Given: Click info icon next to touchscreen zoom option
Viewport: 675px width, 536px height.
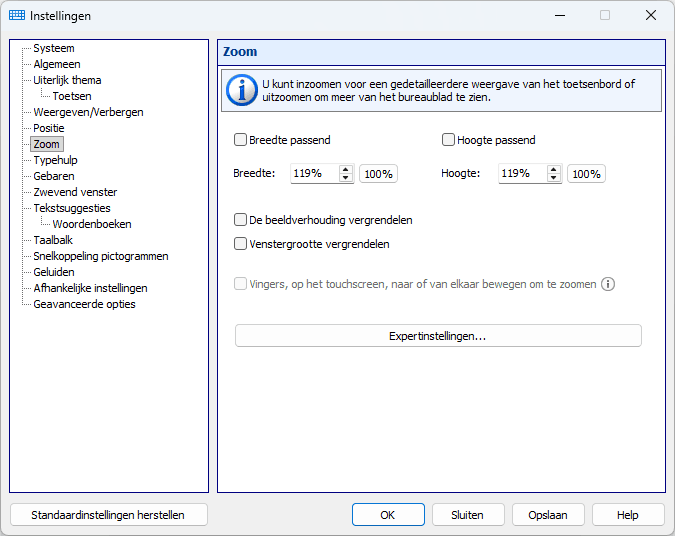Looking at the screenshot, I should (x=608, y=284).
